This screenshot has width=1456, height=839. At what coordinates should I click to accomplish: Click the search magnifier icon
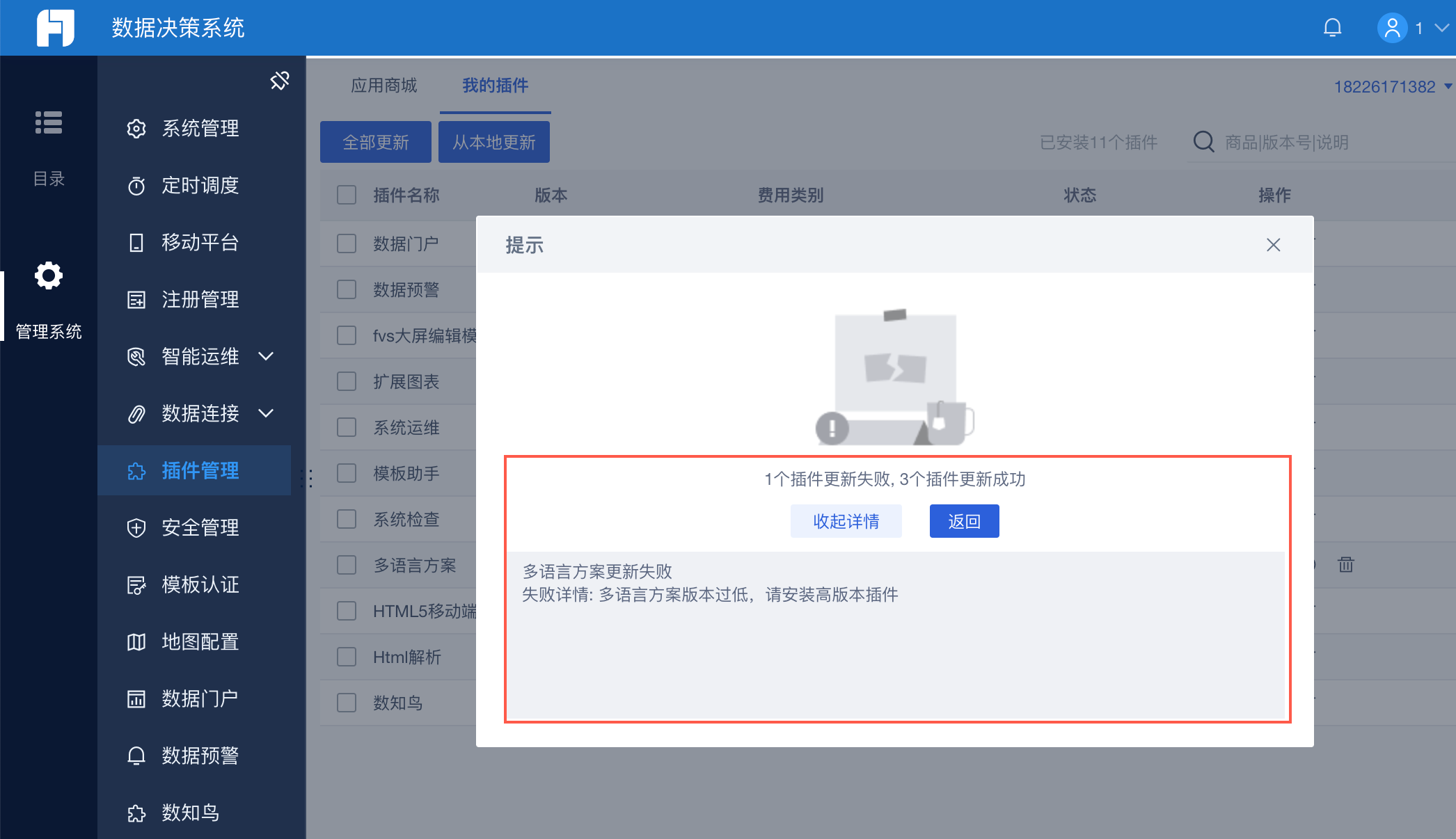click(1203, 142)
